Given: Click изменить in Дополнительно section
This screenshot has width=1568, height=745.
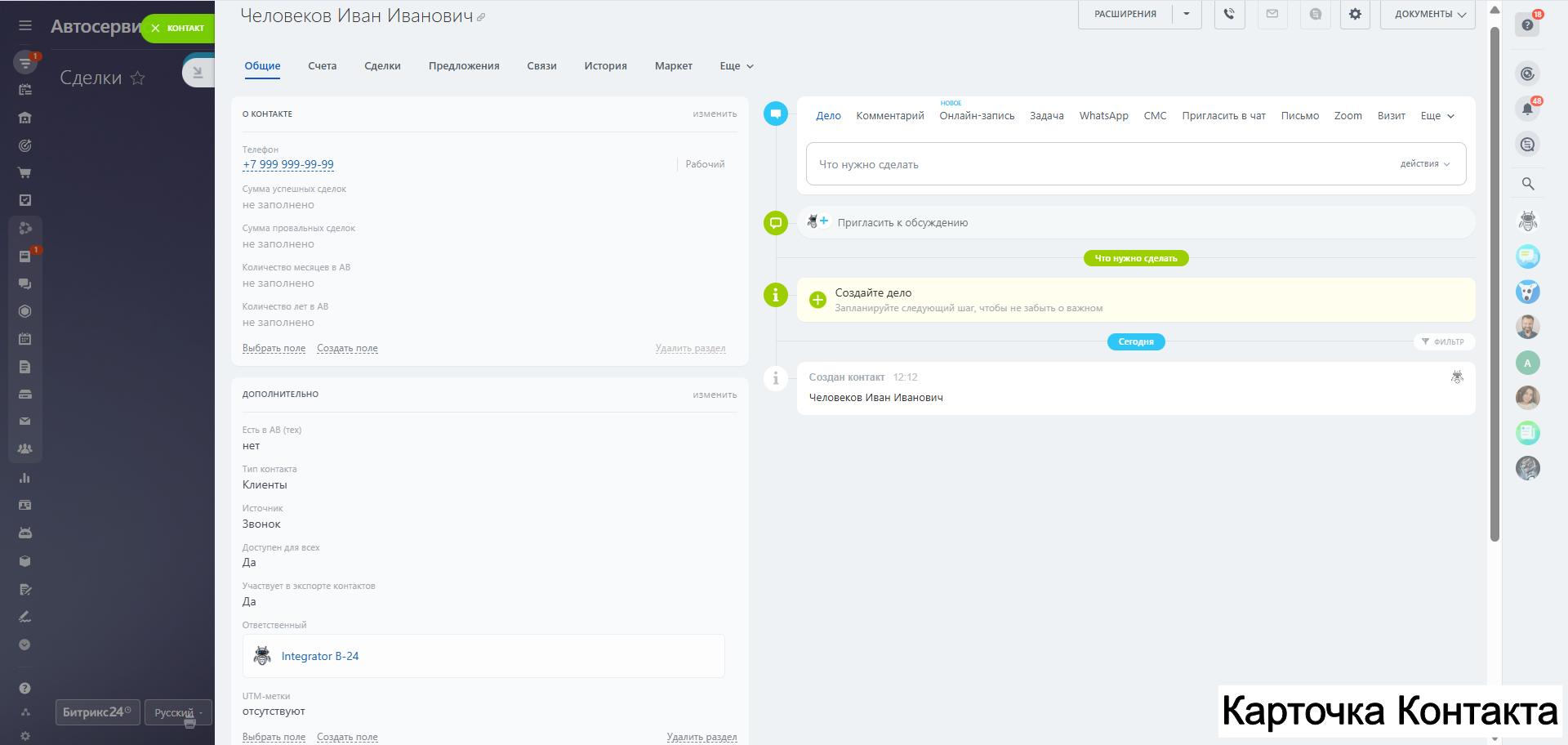Looking at the screenshot, I should tap(715, 395).
